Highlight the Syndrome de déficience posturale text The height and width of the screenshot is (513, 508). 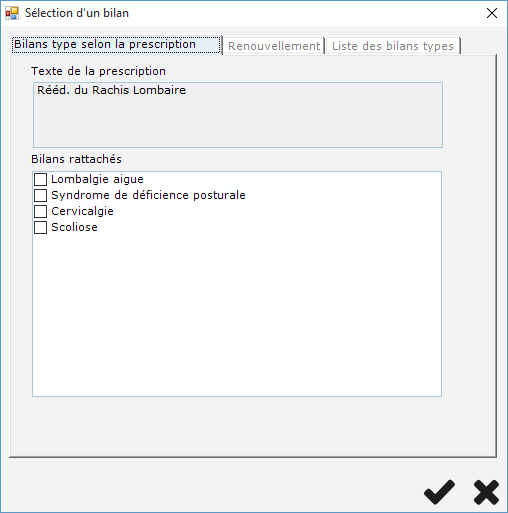(148, 195)
